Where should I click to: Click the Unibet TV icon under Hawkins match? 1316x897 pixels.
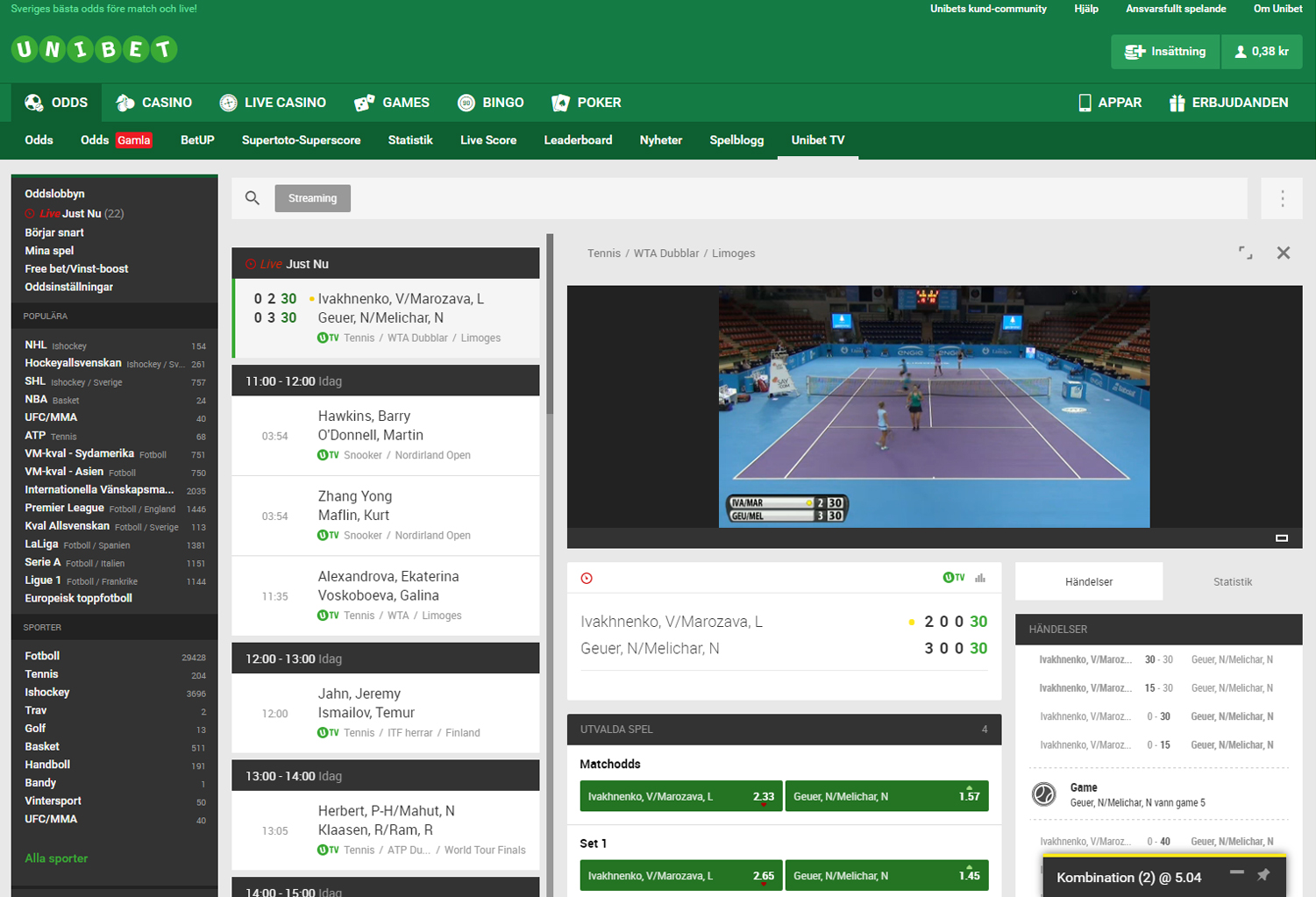coord(326,455)
